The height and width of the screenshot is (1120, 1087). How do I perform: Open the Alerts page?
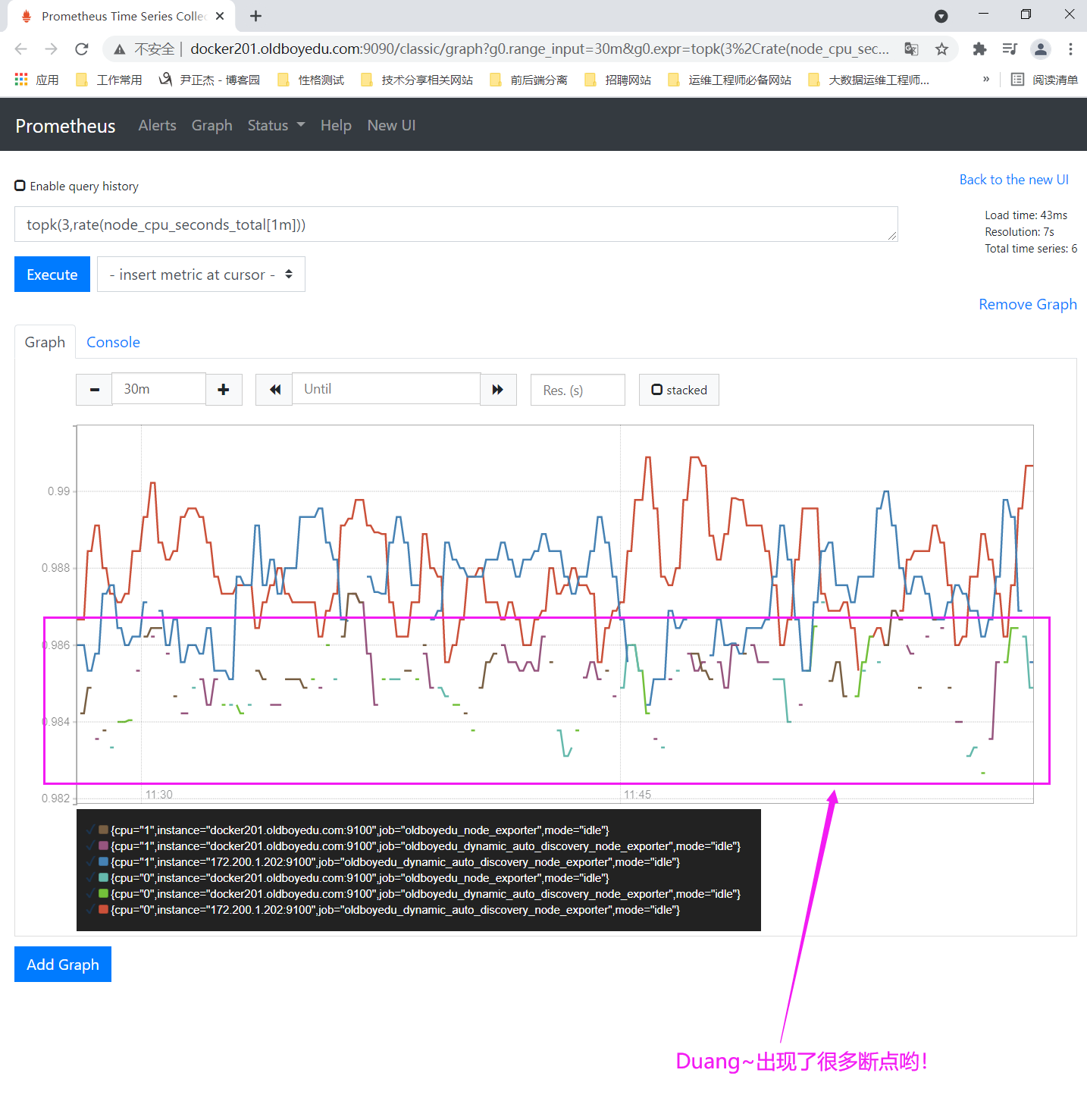157,126
